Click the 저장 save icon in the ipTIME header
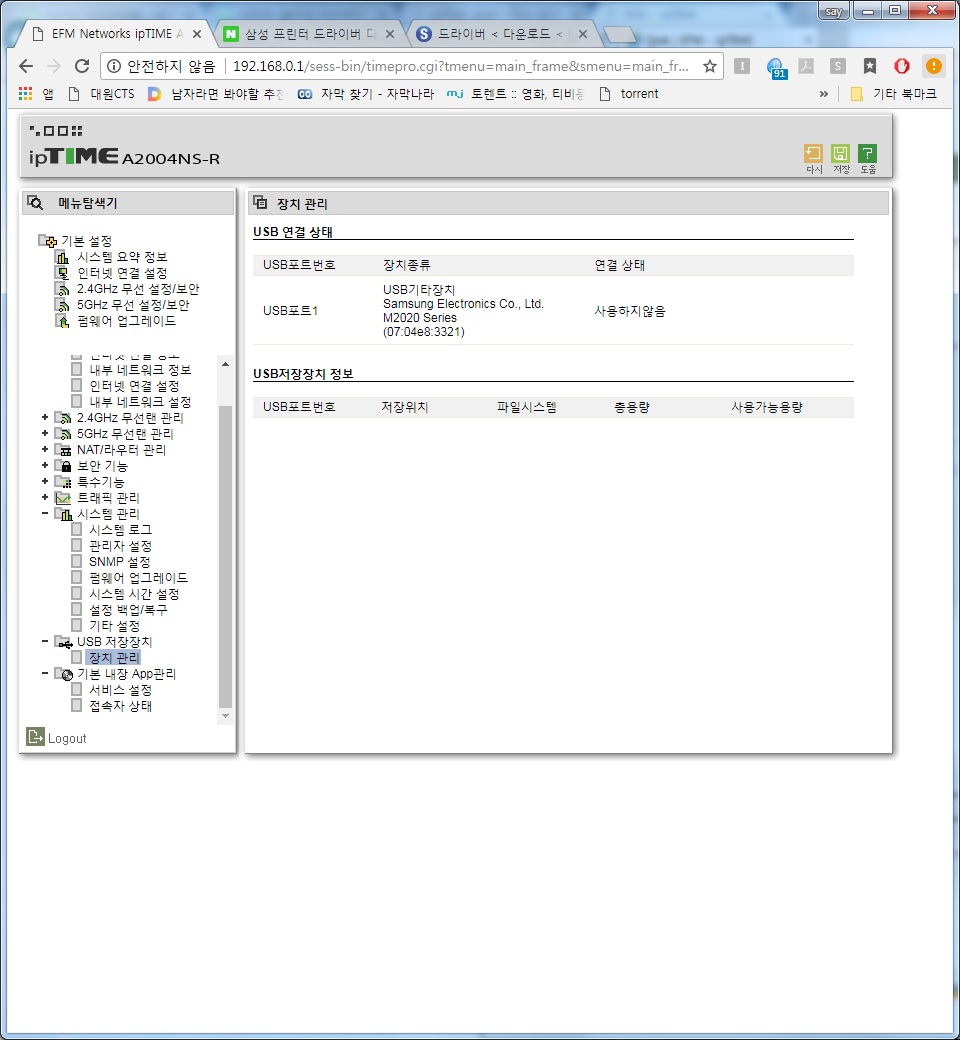This screenshot has height=1040, width=960. pyautogui.click(x=841, y=159)
